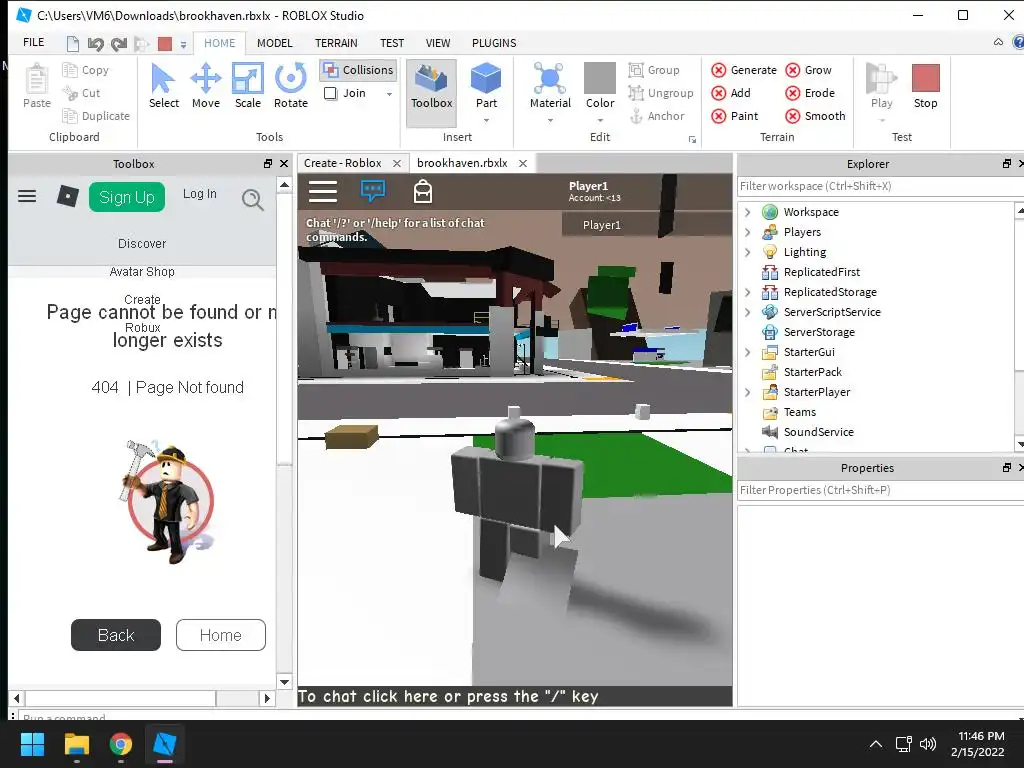Open the Color dropdown arrow
Screen dimensions: 1024x768
[600, 120]
